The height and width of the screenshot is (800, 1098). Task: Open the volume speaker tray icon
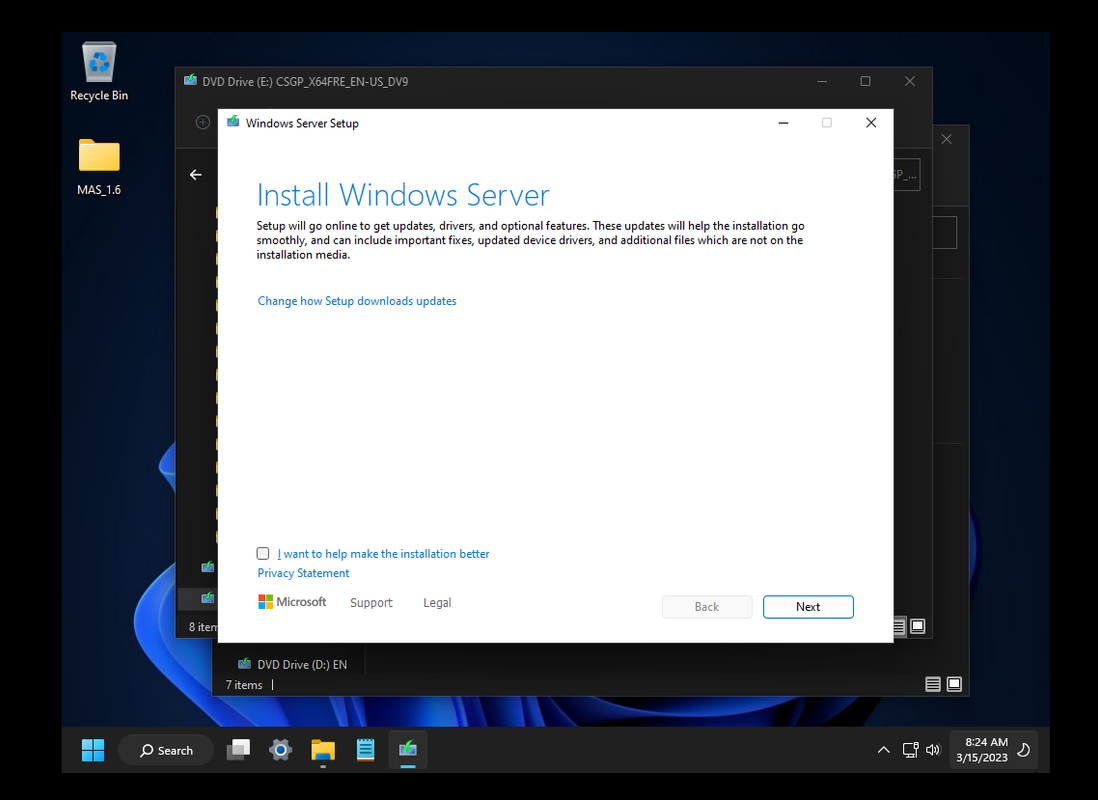click(933, 750)
